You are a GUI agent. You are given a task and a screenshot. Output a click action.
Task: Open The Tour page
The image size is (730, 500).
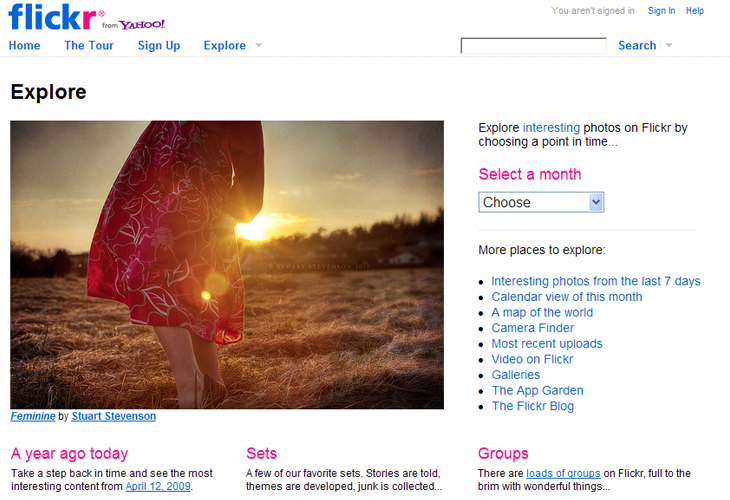click(89, 45)
